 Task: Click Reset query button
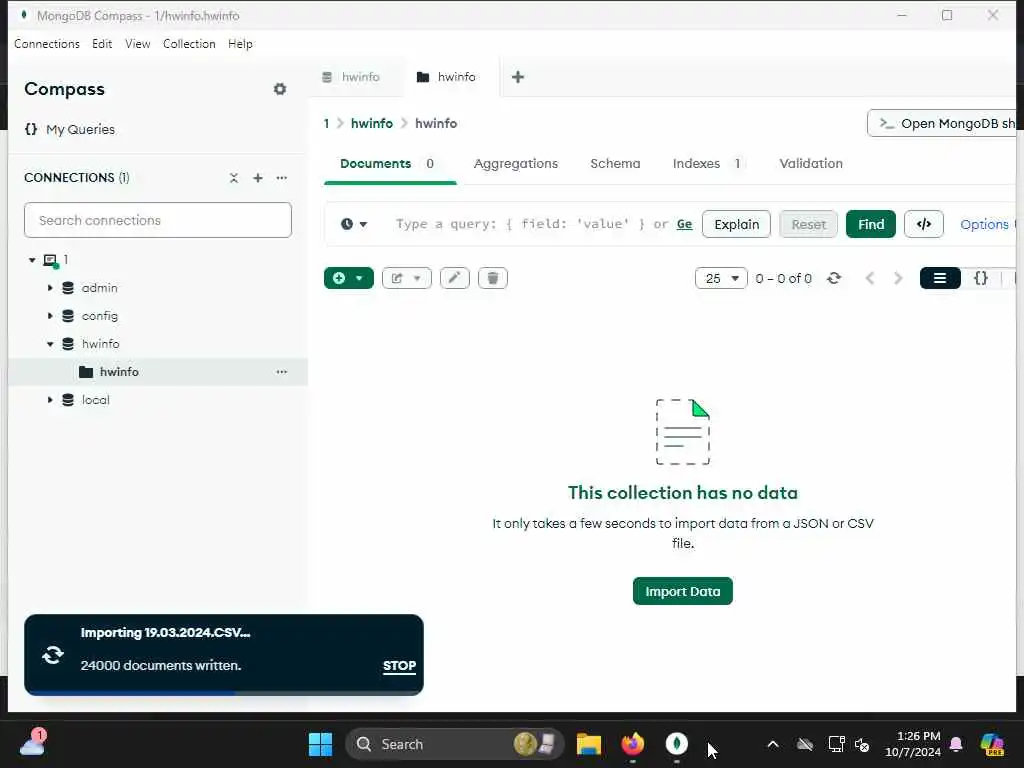pos(808,224)
